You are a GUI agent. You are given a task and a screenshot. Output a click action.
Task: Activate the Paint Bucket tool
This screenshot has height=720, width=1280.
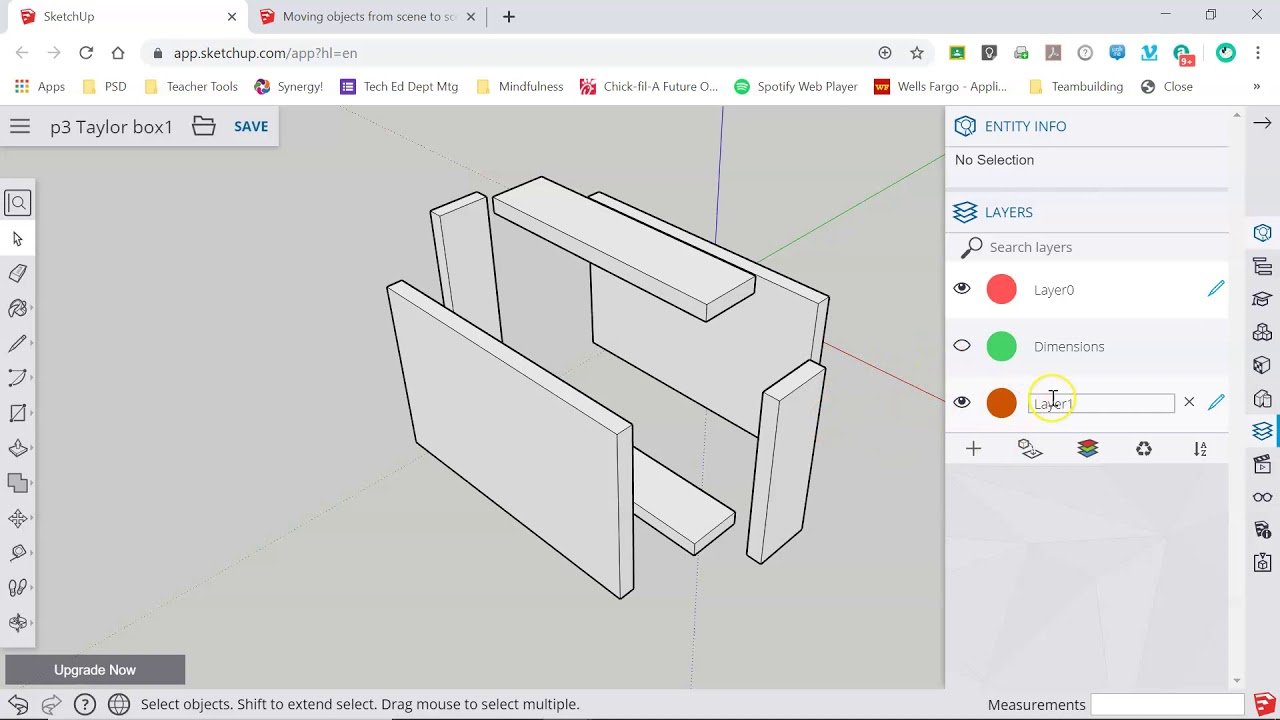(18, 308)
